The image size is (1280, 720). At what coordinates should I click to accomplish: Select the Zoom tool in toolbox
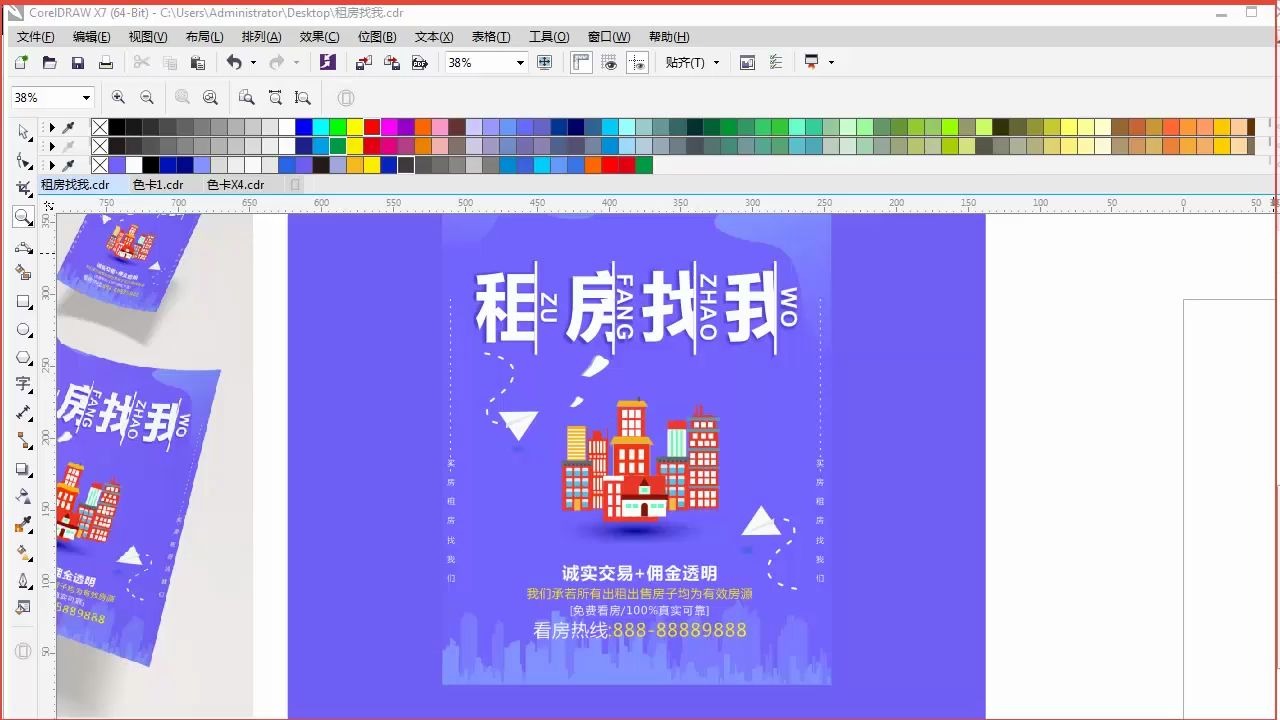click(23, 217)
